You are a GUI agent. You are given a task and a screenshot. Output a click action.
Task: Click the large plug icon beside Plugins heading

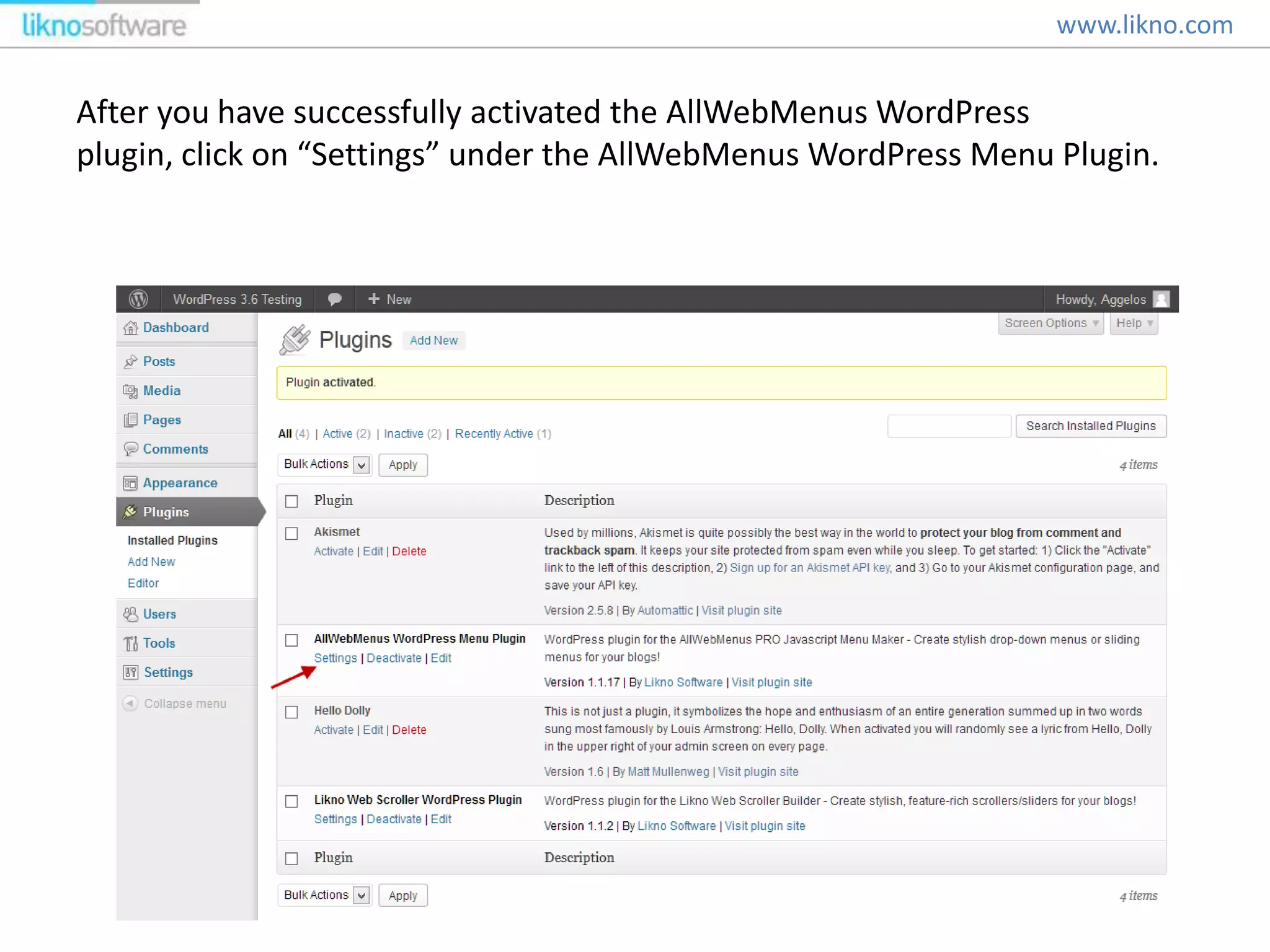tap(294, 340)
